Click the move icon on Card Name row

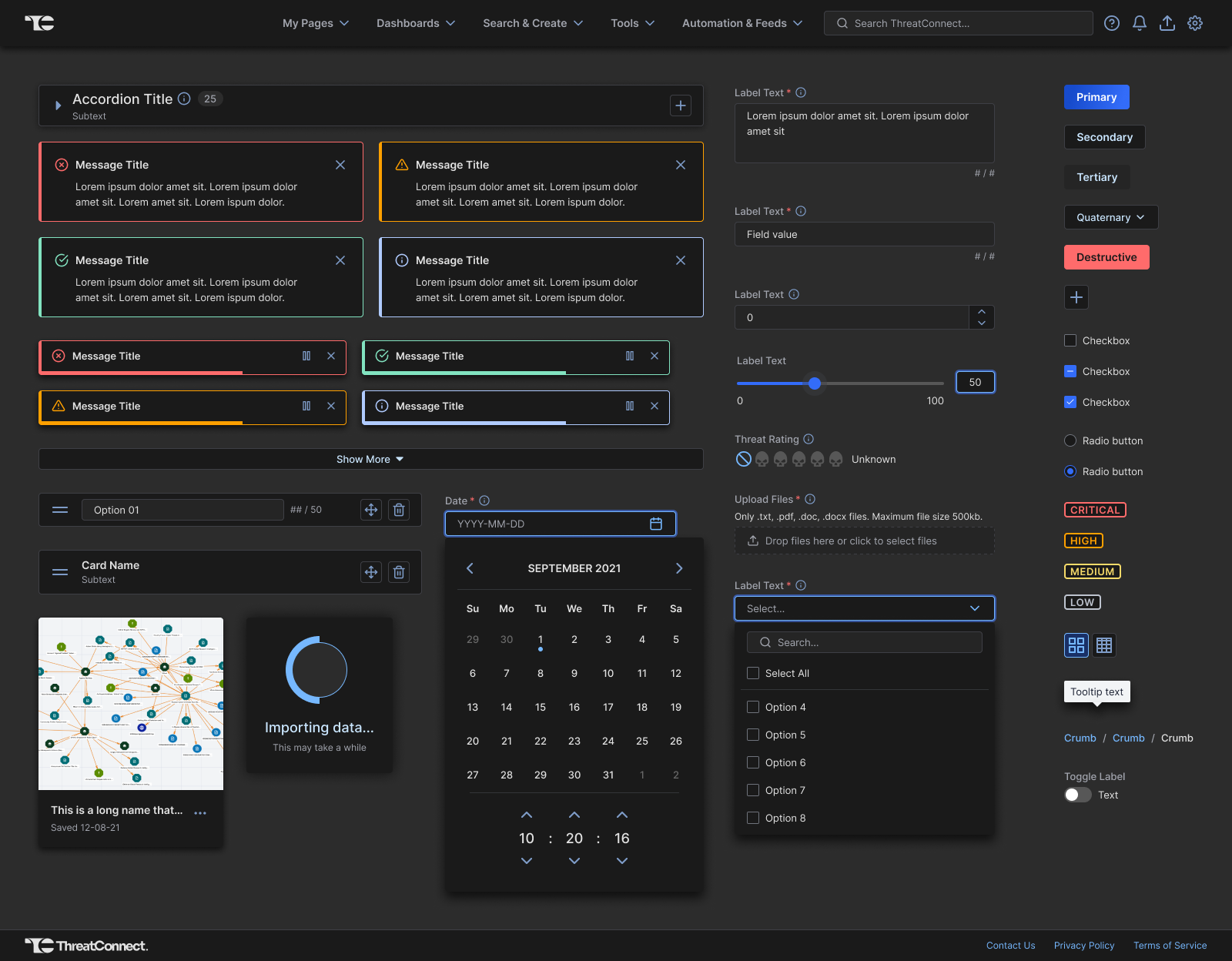pos(371,572)
